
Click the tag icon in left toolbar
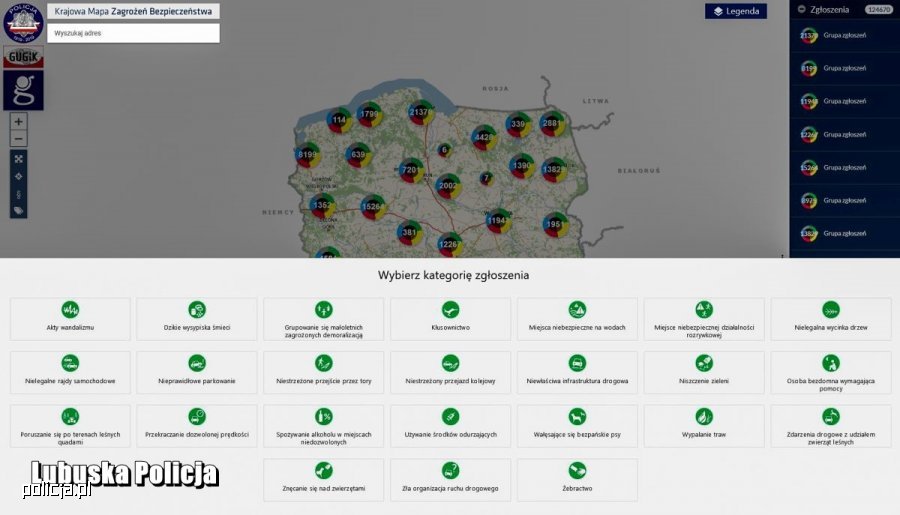[x=18, y=210]
